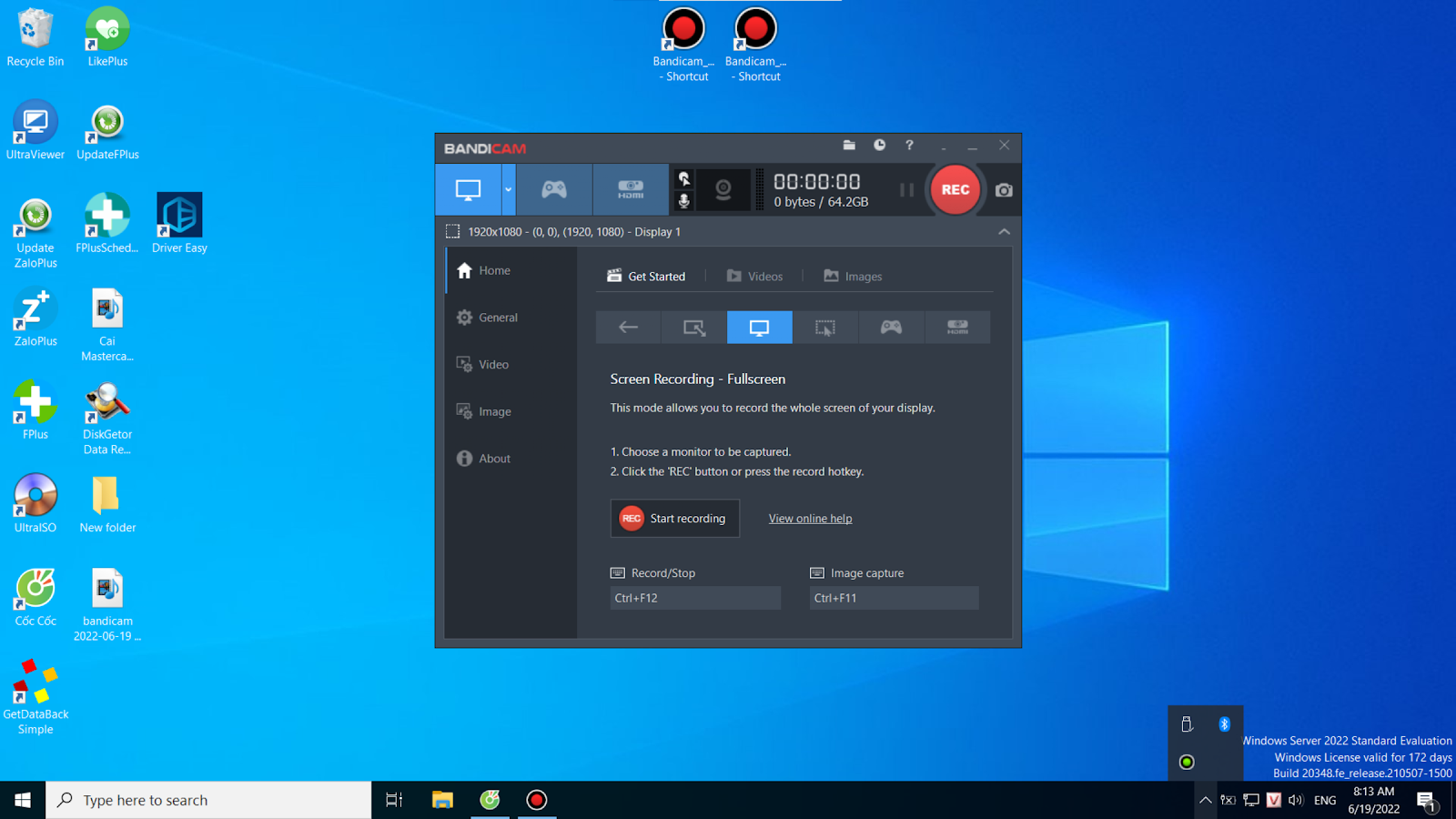Click the Bandicam icon on the taskbar
The width and height of the screenshot is (1456, 819).
pyautogui.click(x=537, y=800)
